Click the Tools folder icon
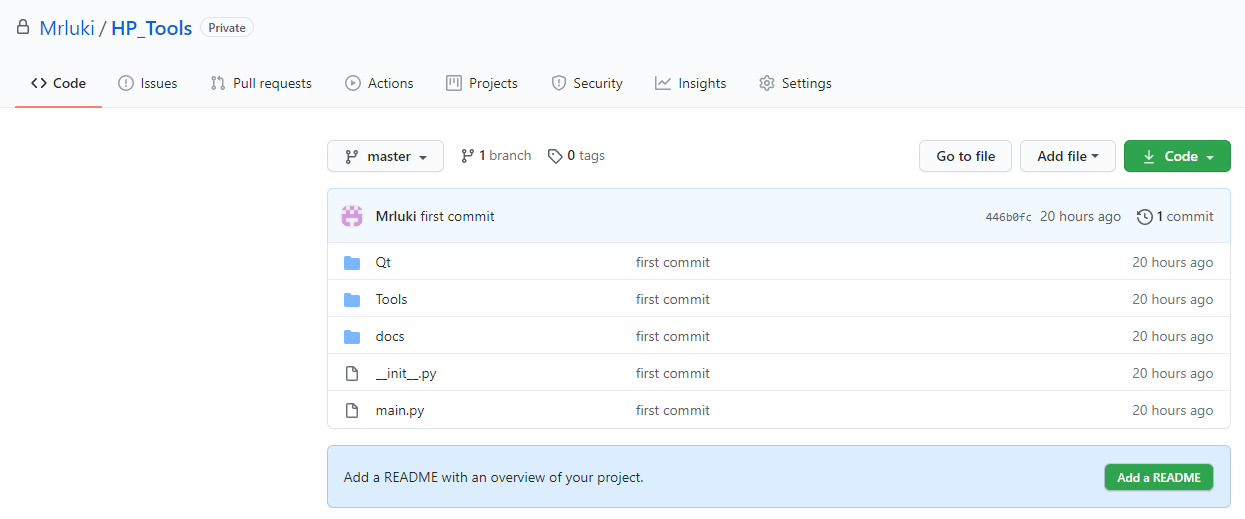Viewport: 1245px width, 519px height. [352, 300]
